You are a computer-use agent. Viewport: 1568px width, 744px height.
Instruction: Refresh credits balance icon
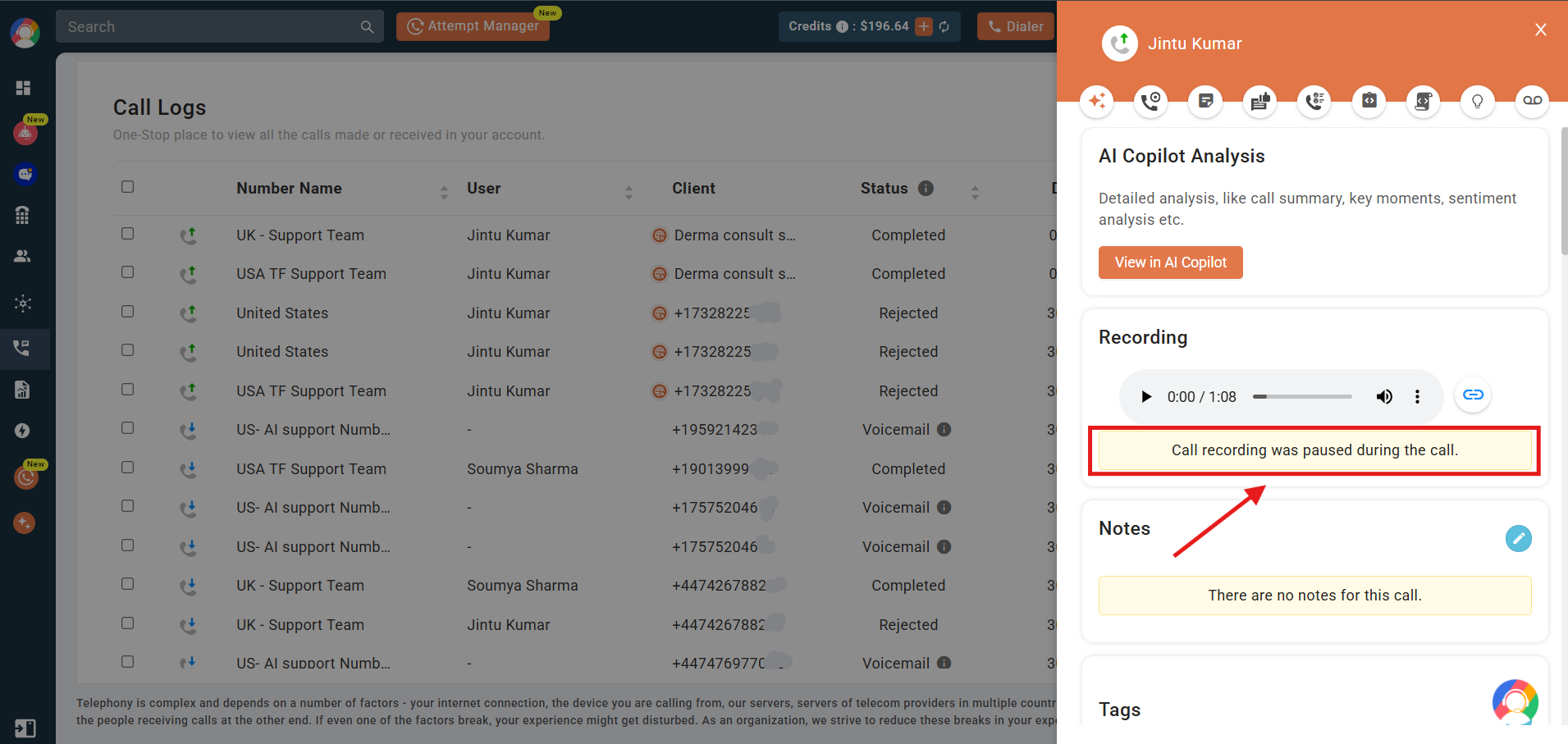(x=944, y=26)
